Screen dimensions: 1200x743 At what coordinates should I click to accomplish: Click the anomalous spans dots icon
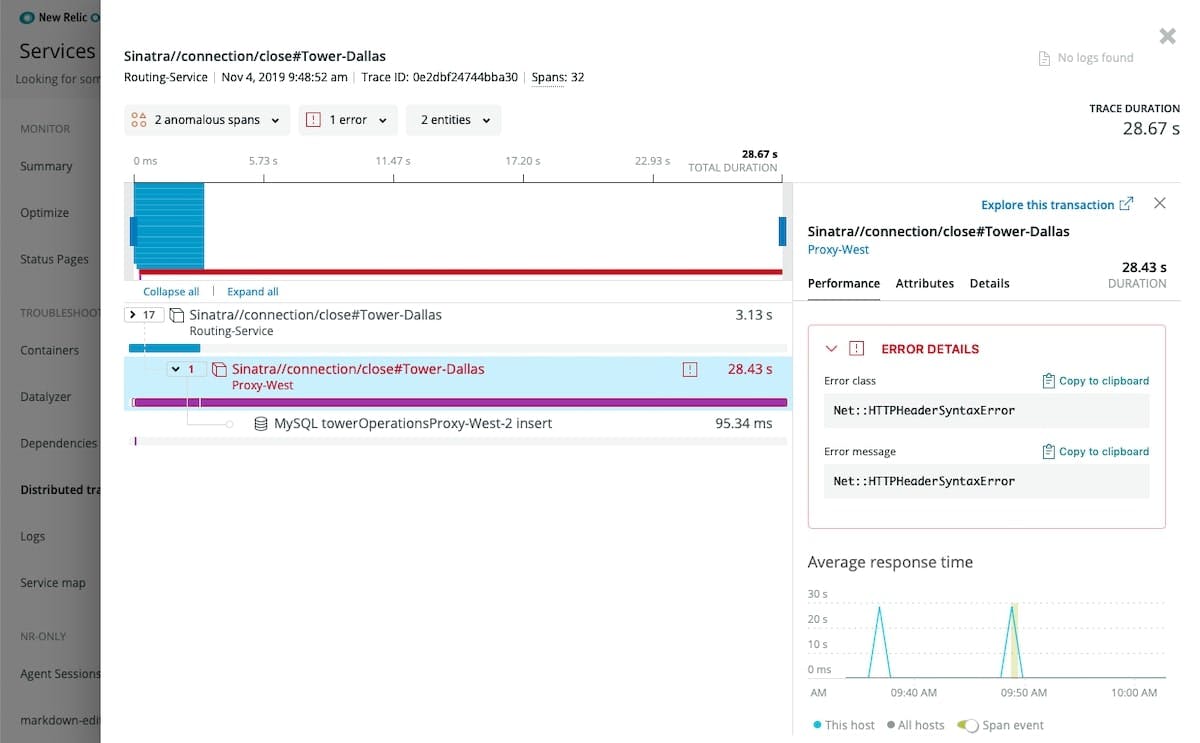point(139,120)
